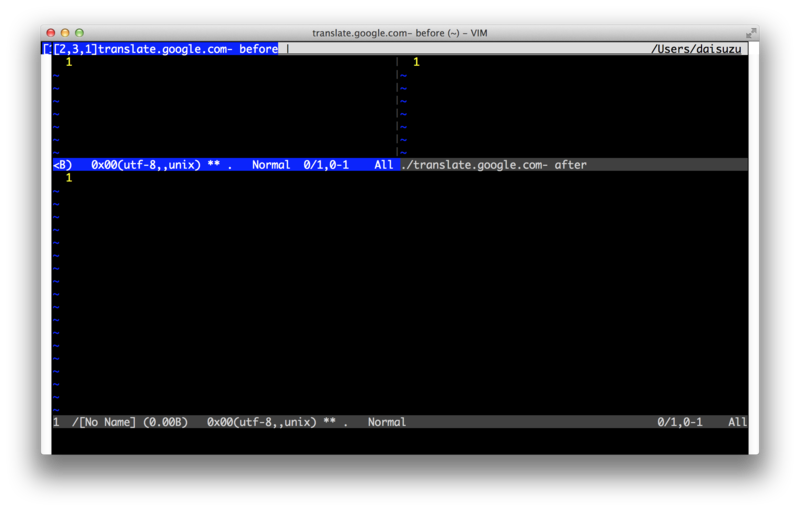Viewport: 800px width, 511px height.
Task: Click the [No Name] bottom status line
Action: 400,422
